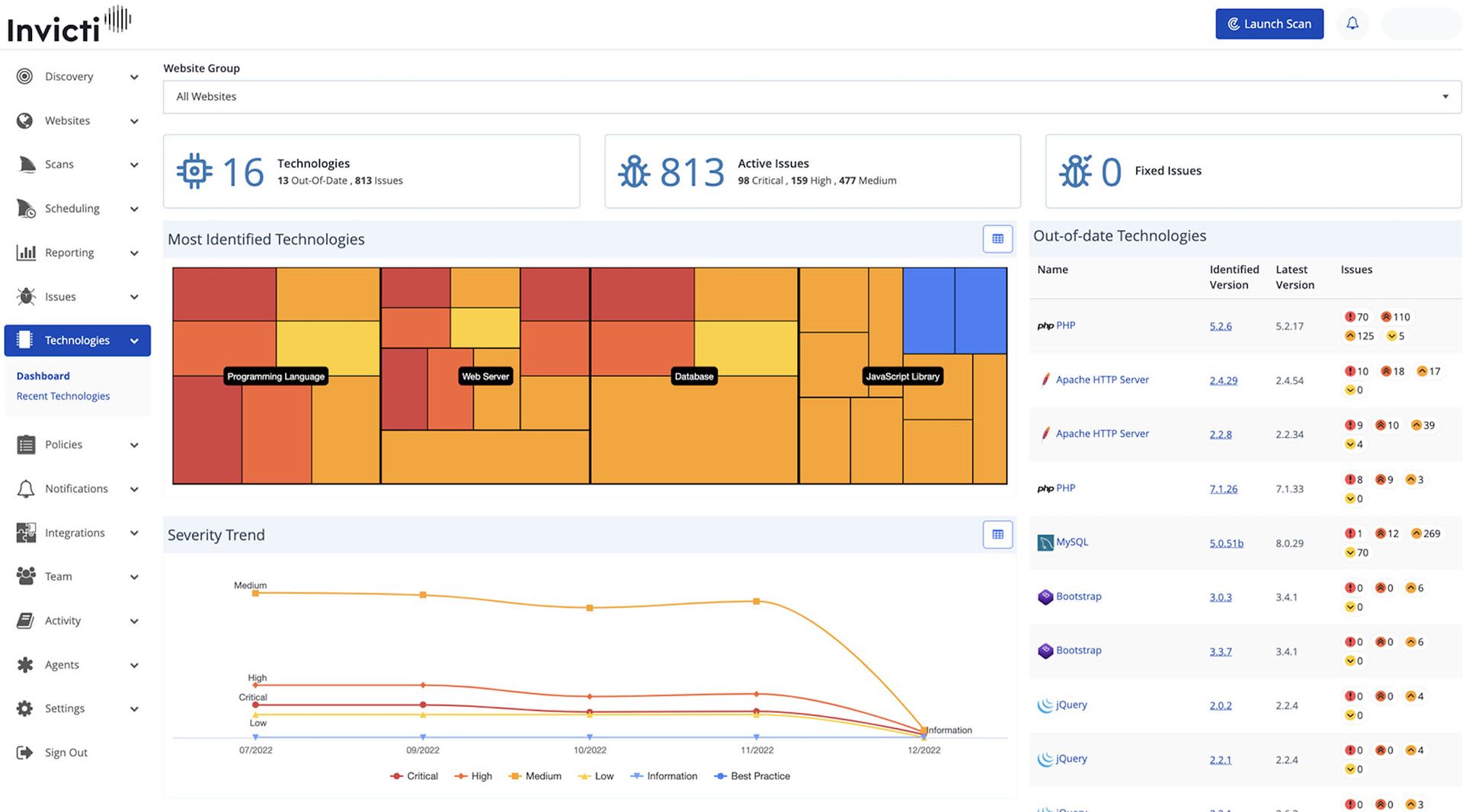Click the Launch Scan button
Viewport: 1463px width, 812px height.
[1269, 24]
